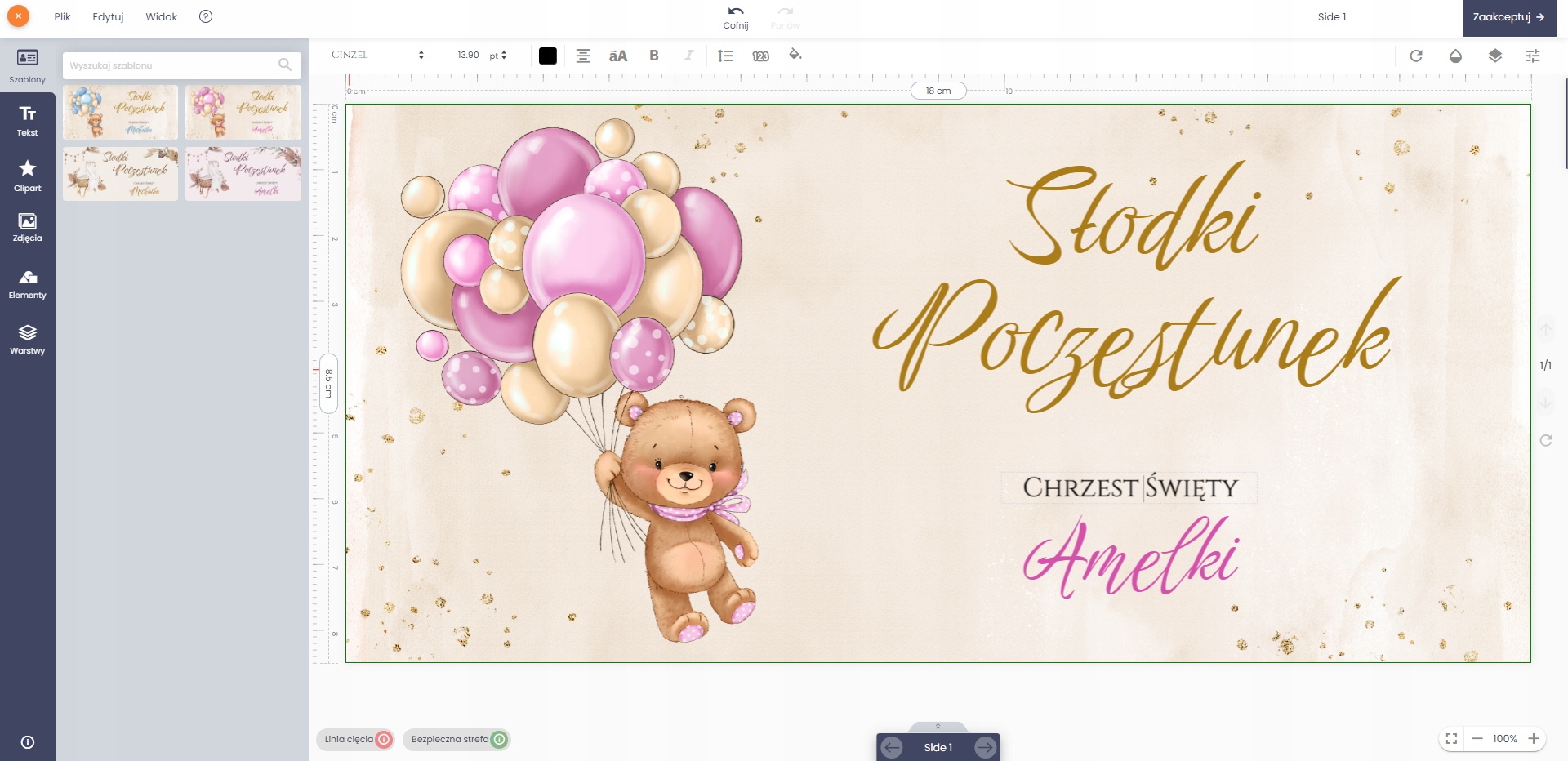The image size is (1568, 761).
Task: Open the Plik menu
Action: coord(62,16)
